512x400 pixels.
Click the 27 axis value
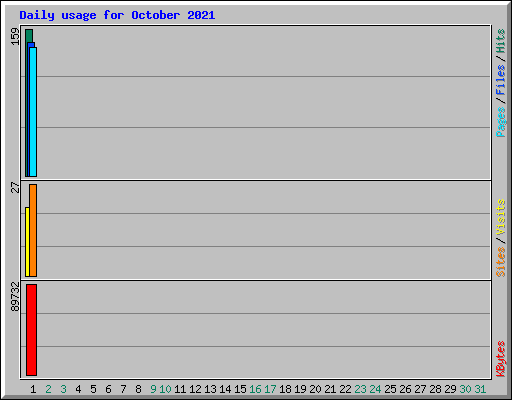pos(15,187)
